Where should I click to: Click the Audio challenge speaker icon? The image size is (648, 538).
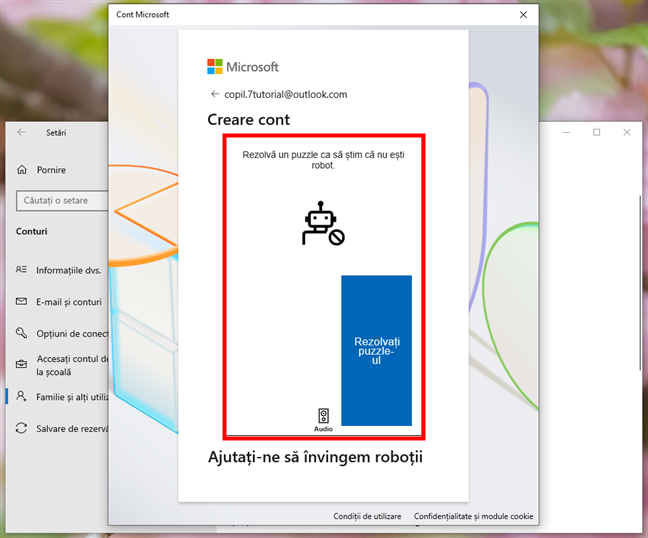click(x=323, y=415)
